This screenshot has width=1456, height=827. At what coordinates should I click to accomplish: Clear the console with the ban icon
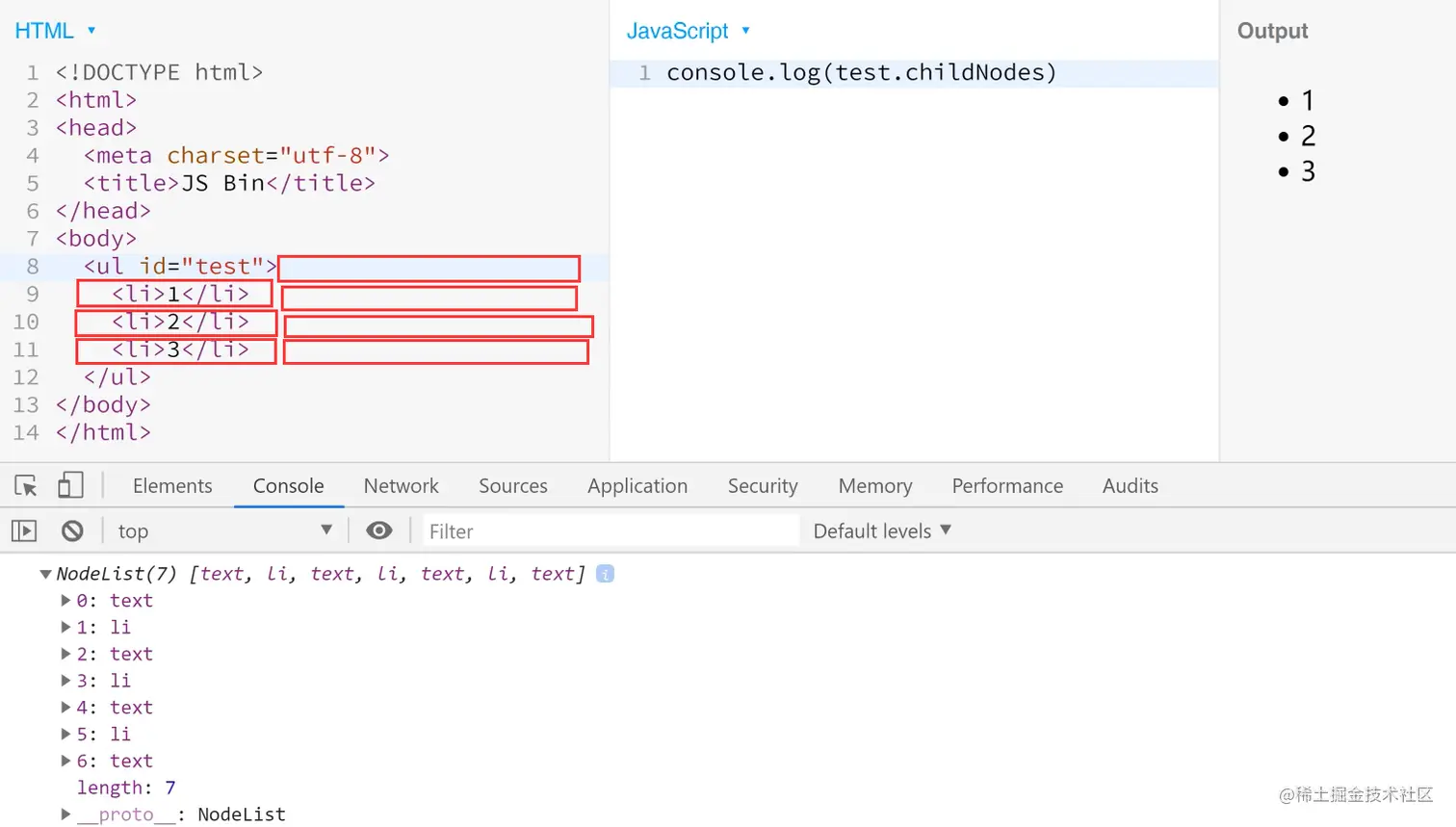click(x=72, y=530)
